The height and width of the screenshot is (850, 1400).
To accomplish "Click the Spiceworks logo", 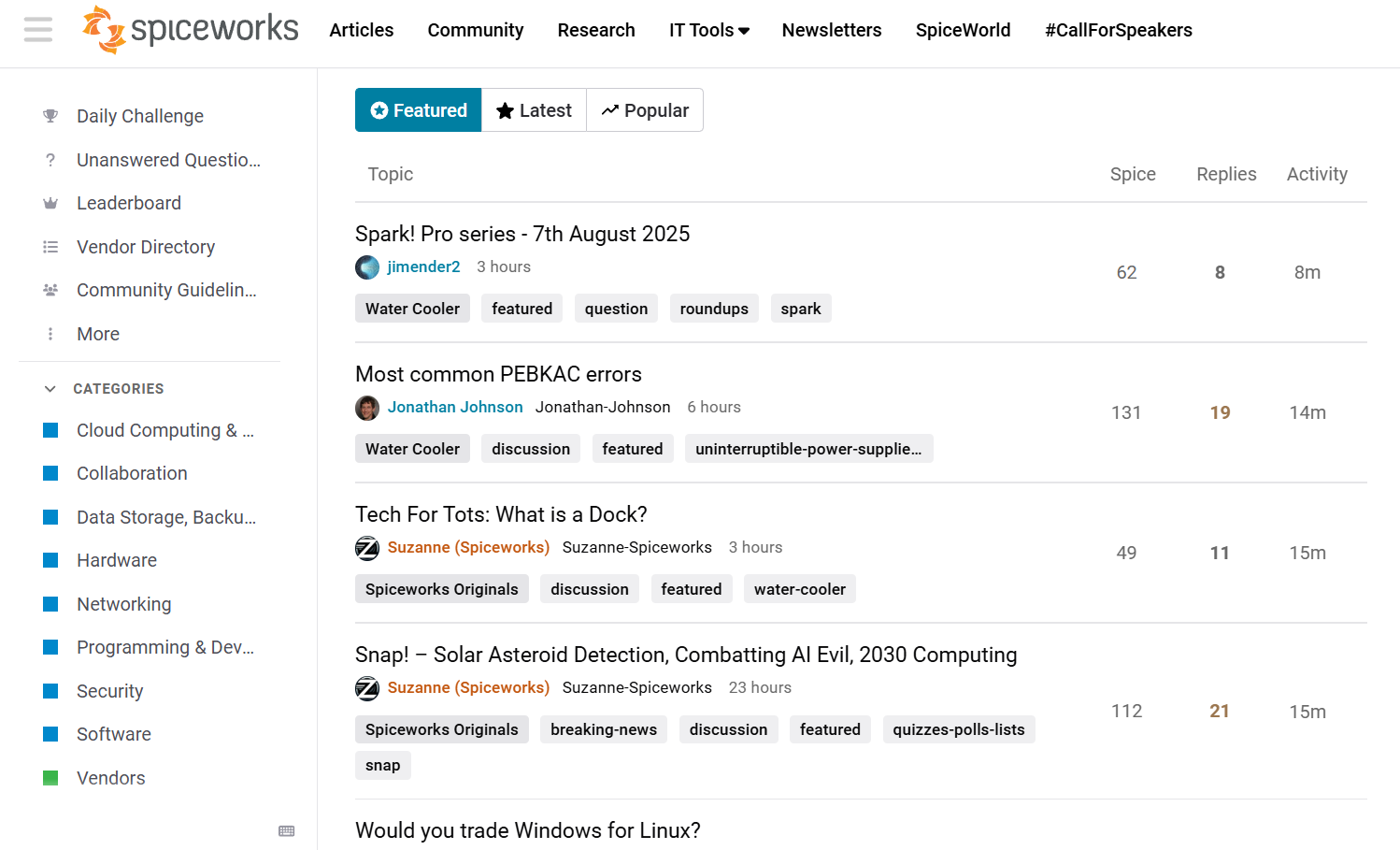I will pyautogui.click(x=191, y=30).
